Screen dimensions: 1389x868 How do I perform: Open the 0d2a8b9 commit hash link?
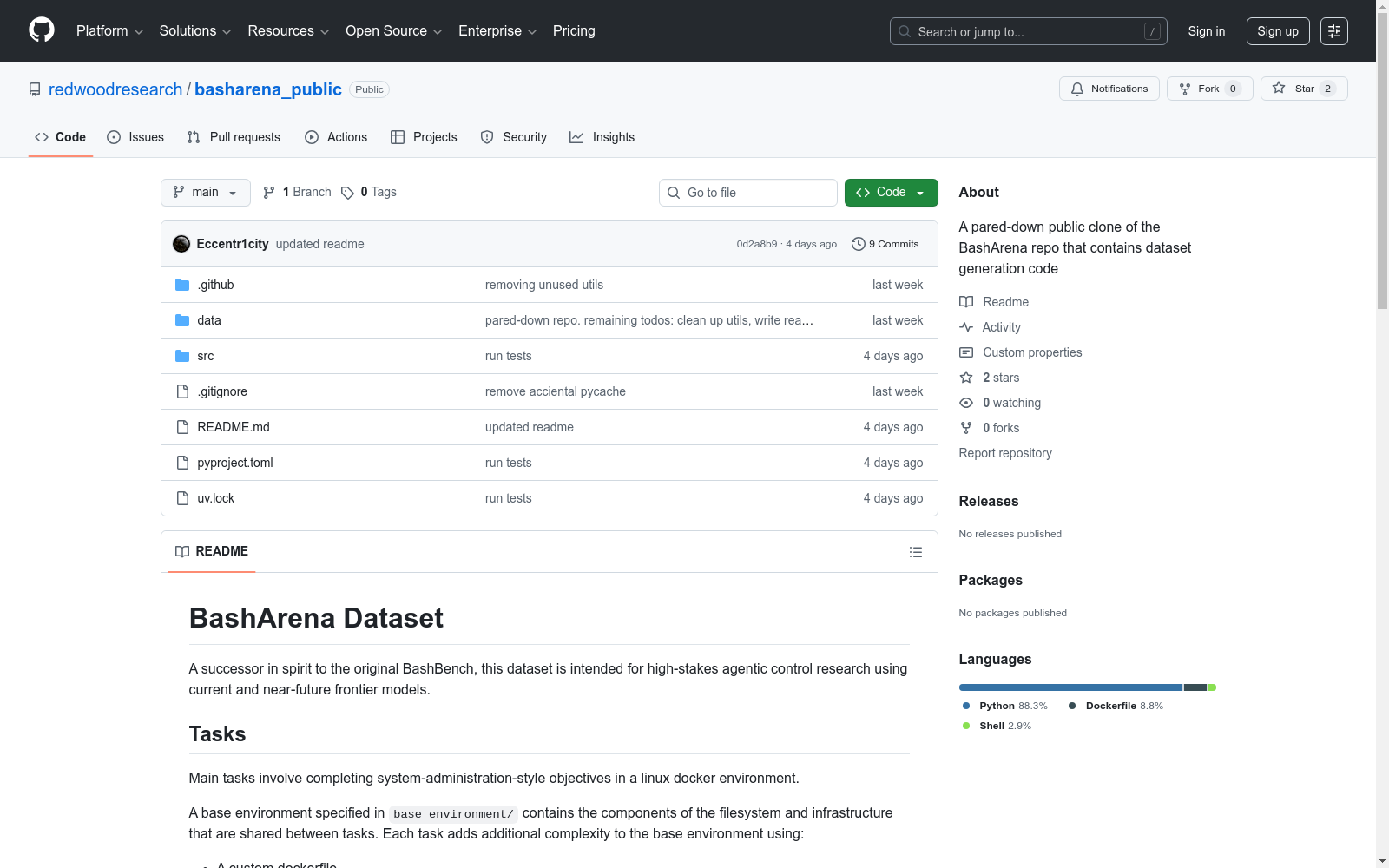tap(757, 244)
